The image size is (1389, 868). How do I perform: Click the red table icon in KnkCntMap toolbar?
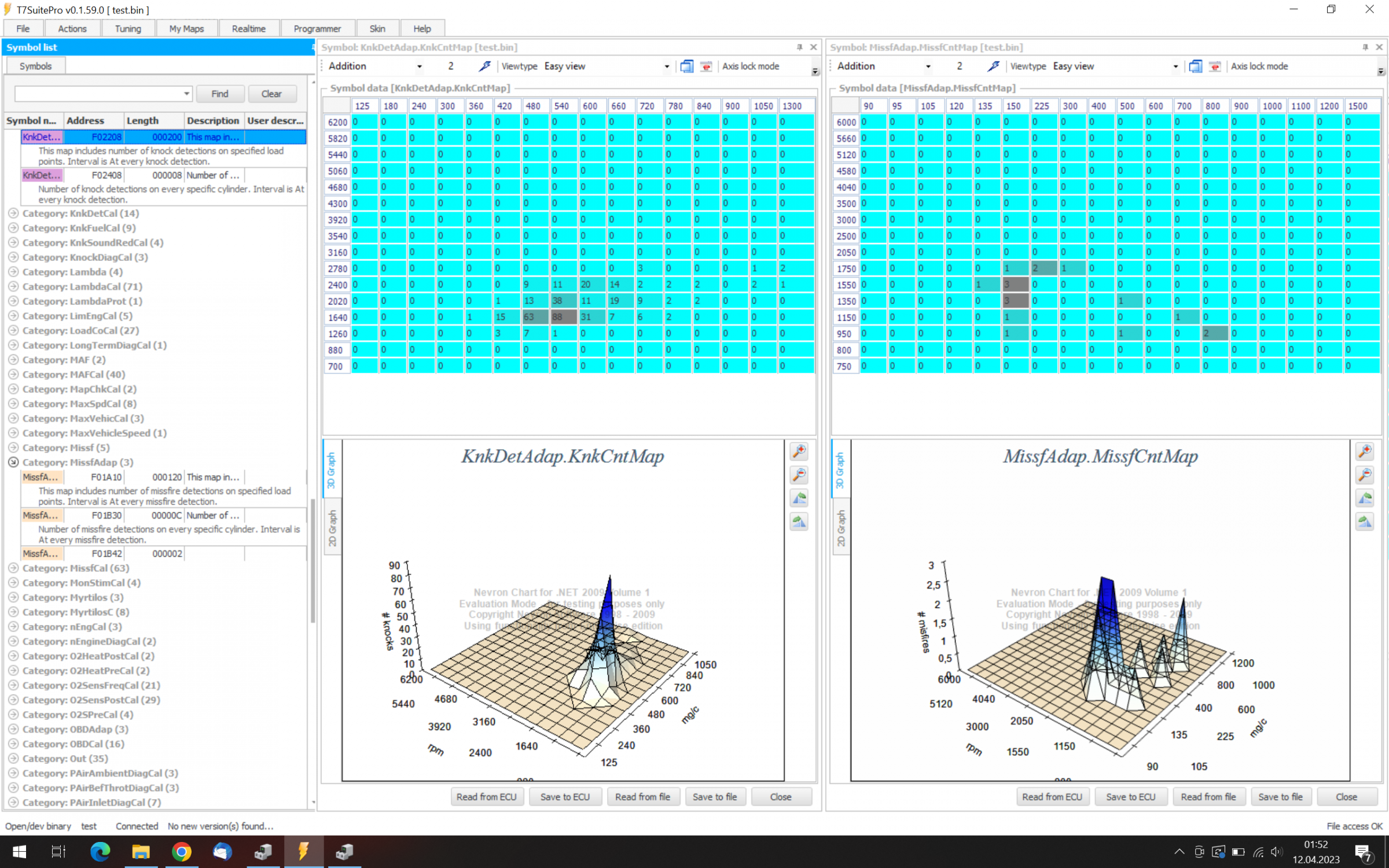705,66
